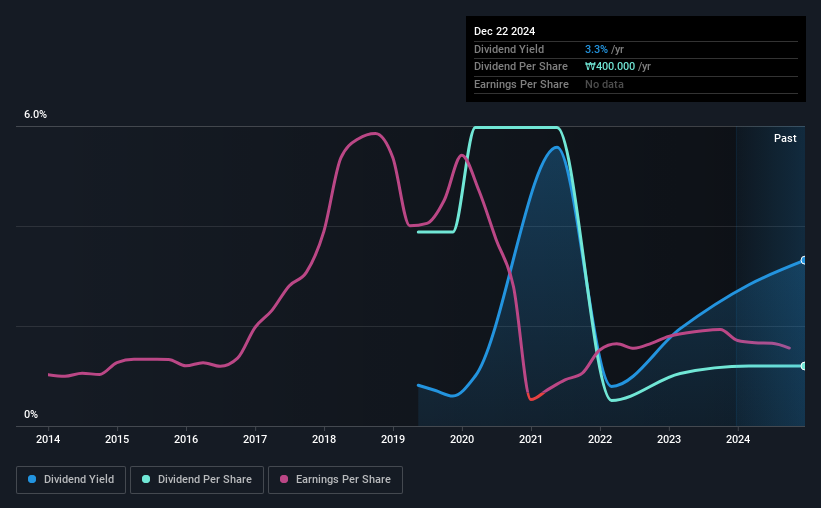
Task: Click the 6.0% y-axis label
Action: click(35, 114)
